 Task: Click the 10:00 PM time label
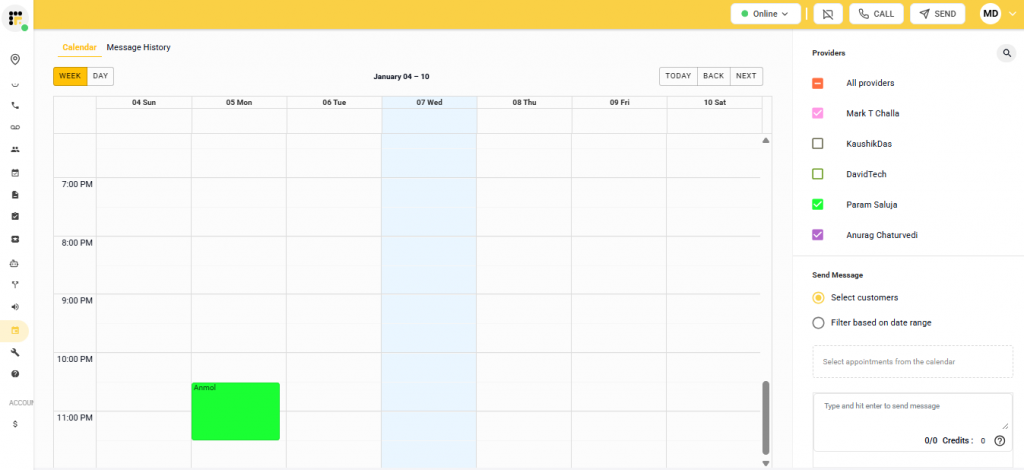coord(75,360)
